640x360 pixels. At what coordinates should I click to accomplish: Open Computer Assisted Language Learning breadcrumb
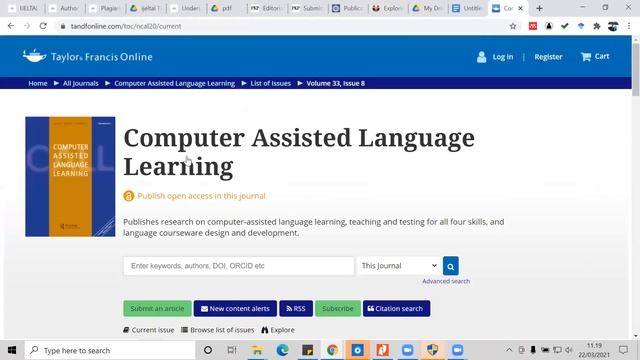(174, 83)
